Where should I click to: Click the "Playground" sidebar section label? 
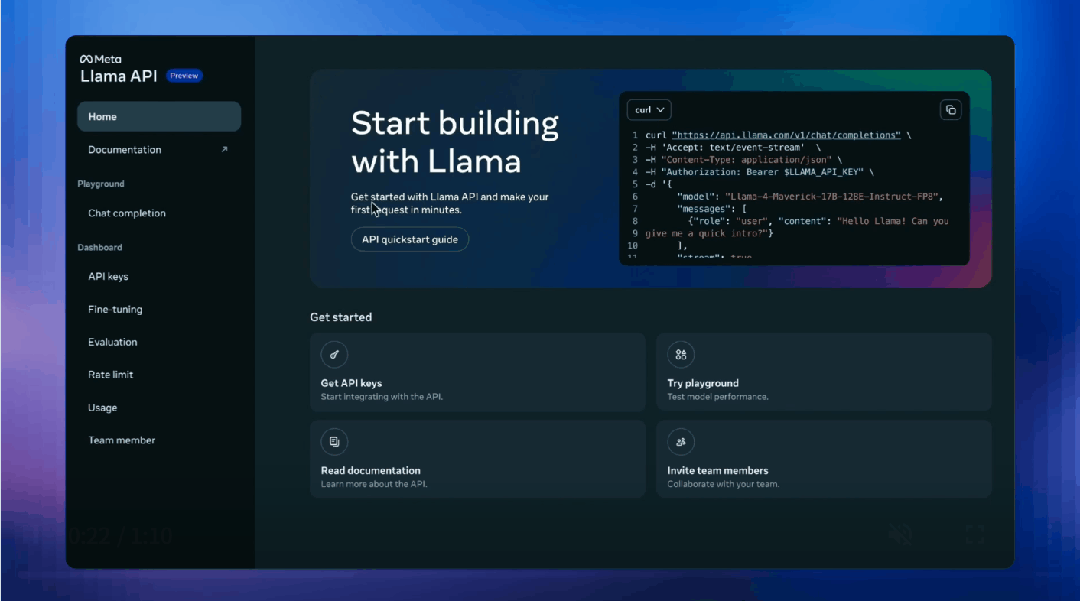pyautogui.click(x=101, y=184)
